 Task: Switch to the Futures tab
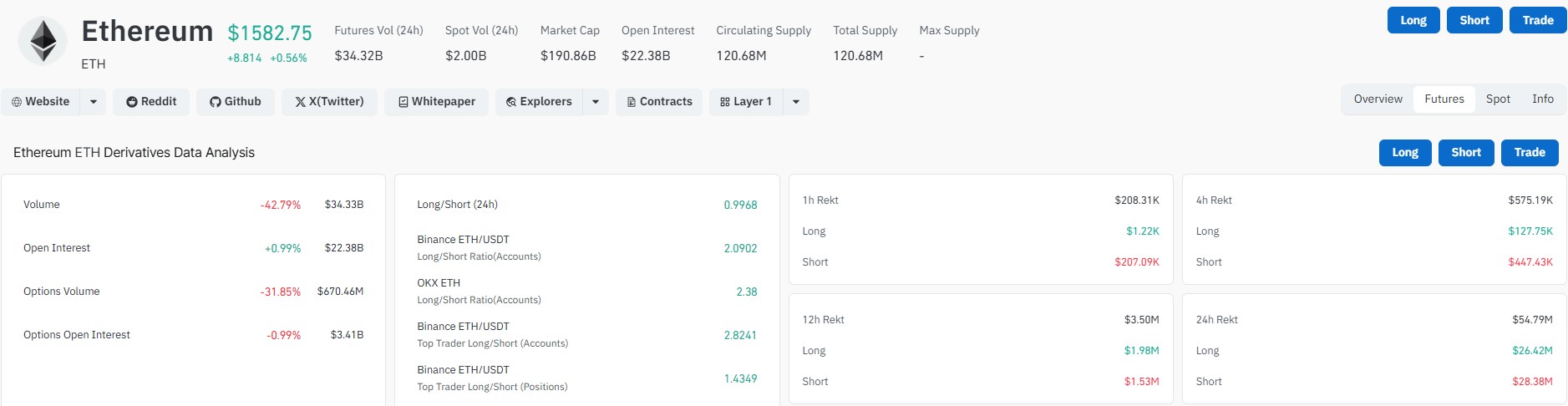click(x=1444, y=99)
